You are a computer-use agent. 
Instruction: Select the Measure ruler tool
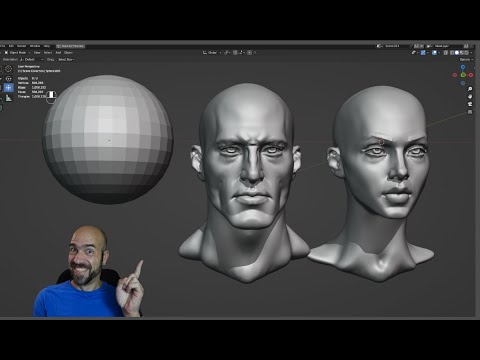tap(9, 98)
